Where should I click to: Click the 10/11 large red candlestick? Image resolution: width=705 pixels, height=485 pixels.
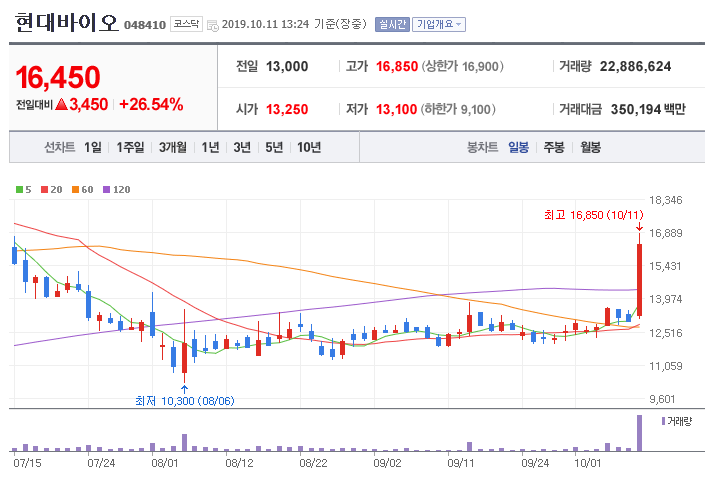pos(639,280)
